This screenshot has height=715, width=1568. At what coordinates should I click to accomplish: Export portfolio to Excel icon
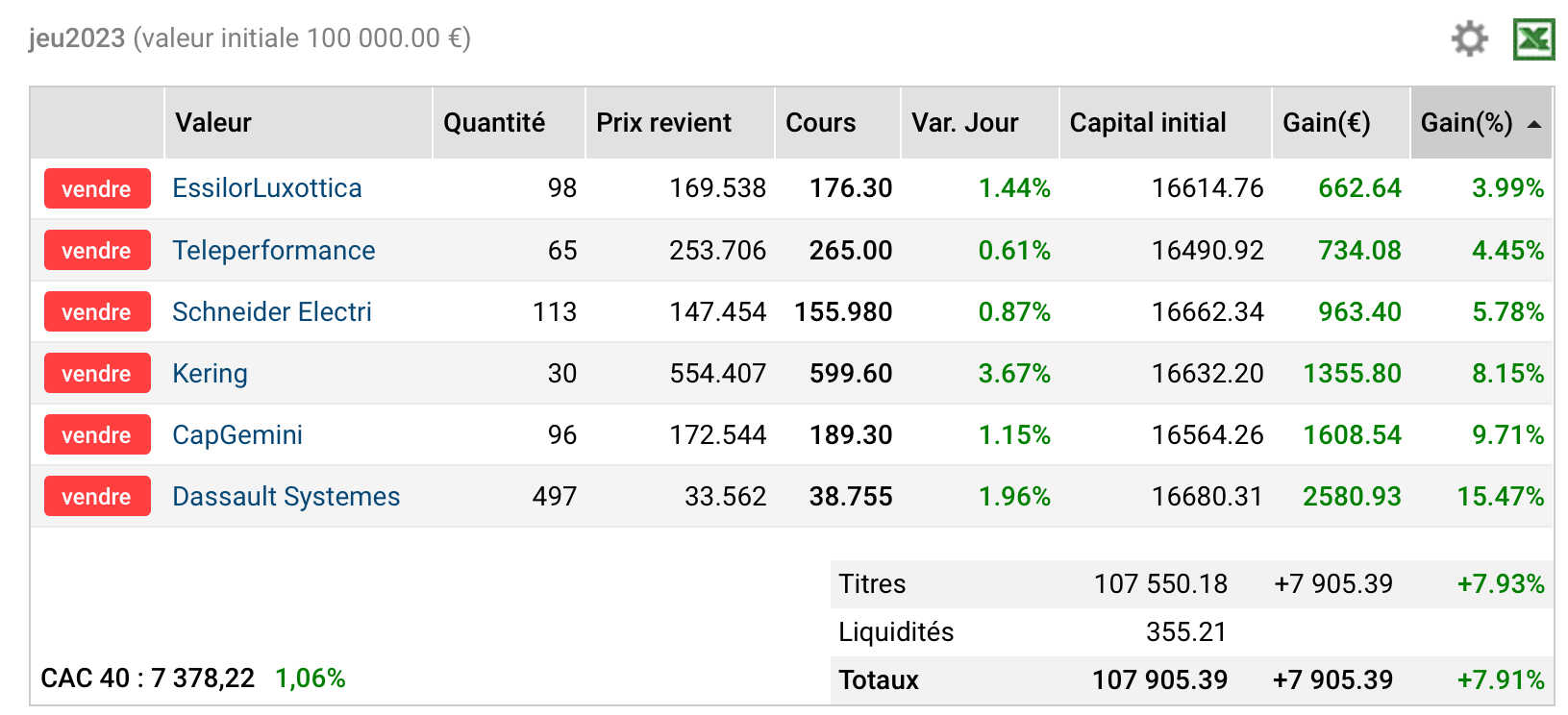[1533, 39]
